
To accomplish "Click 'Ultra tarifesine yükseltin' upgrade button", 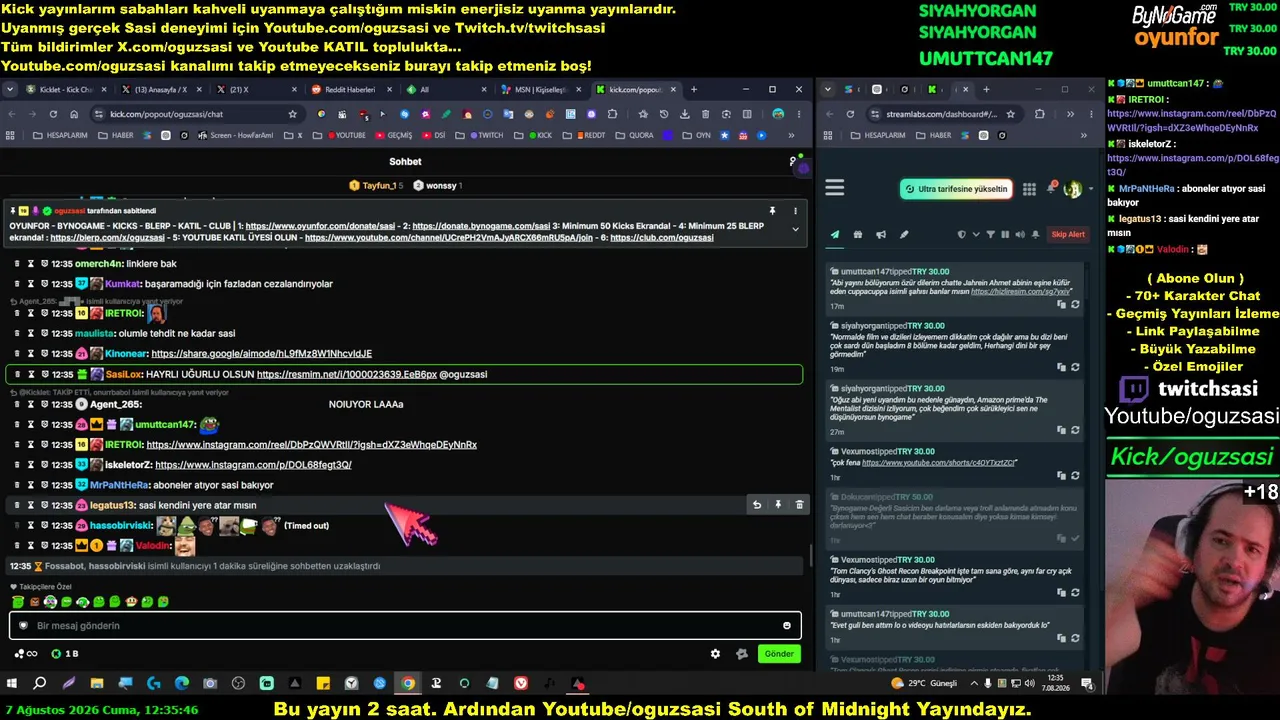I will [x=956, y=189].
